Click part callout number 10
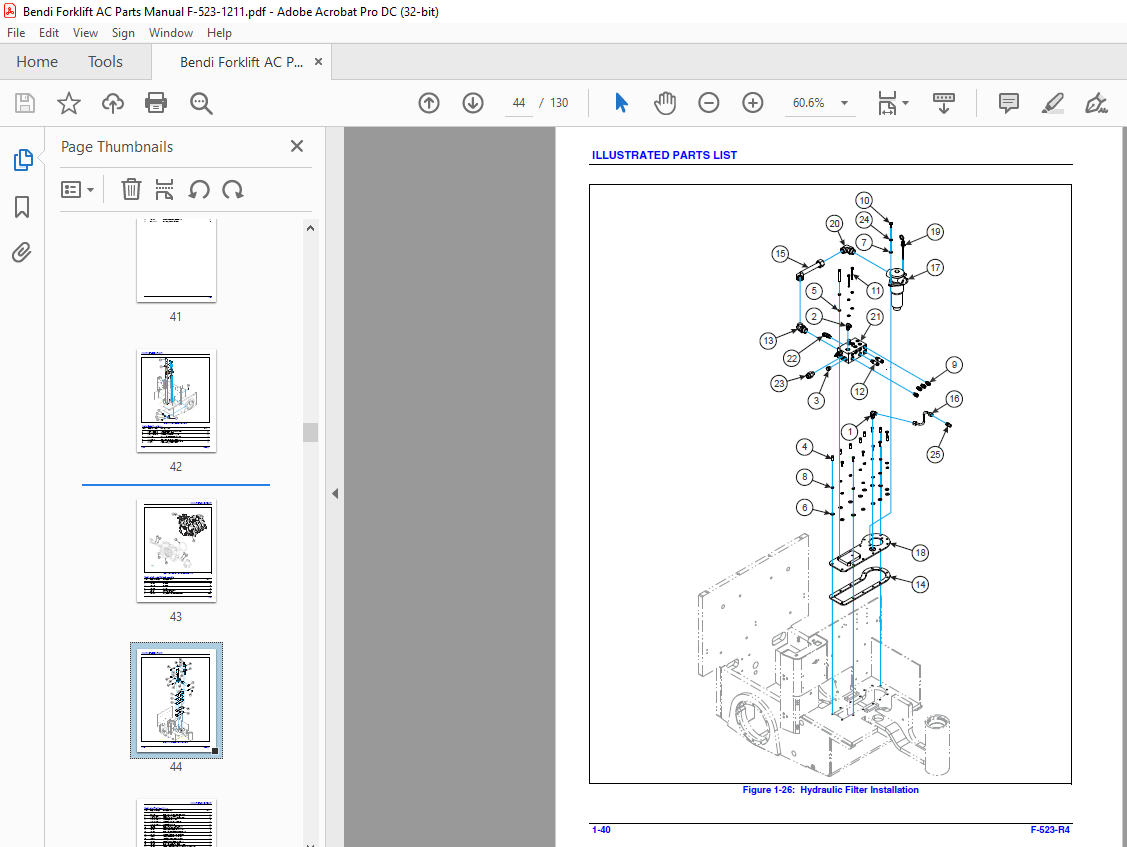 [x=864, y=201]
